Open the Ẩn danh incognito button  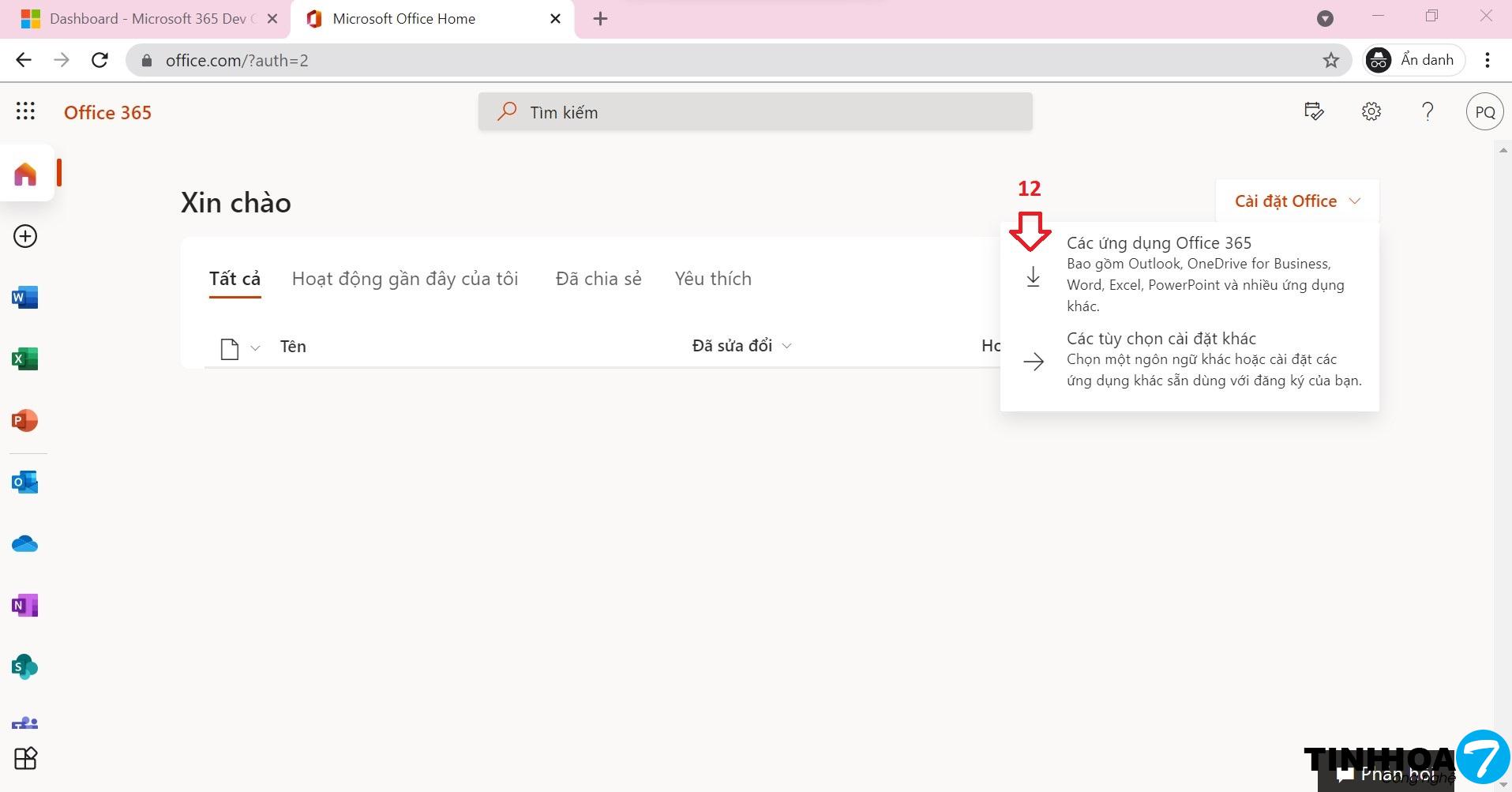[1414, 60]
